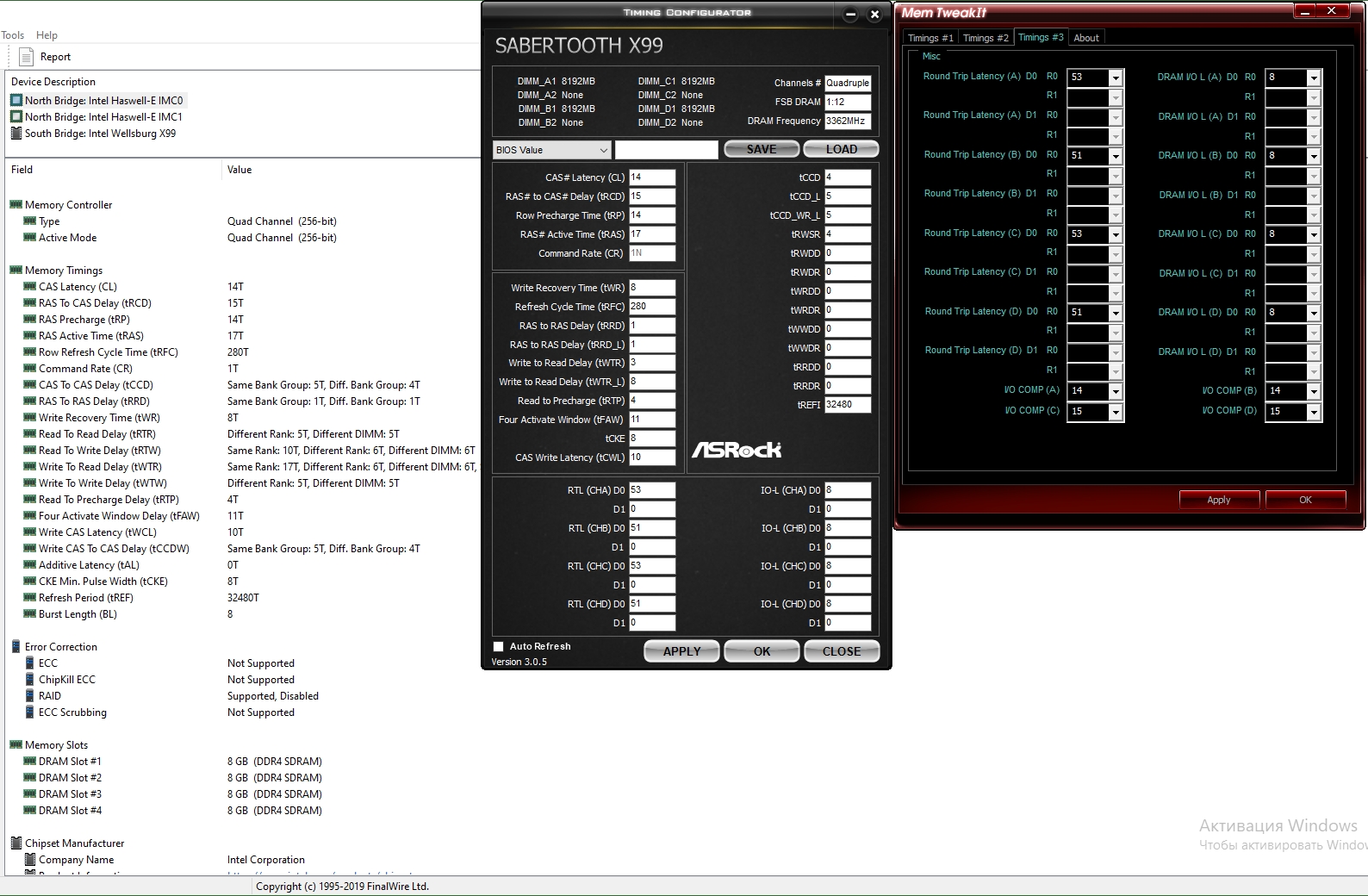
Task: Click the DRAM Frequency value field
Action: point(848,121)
